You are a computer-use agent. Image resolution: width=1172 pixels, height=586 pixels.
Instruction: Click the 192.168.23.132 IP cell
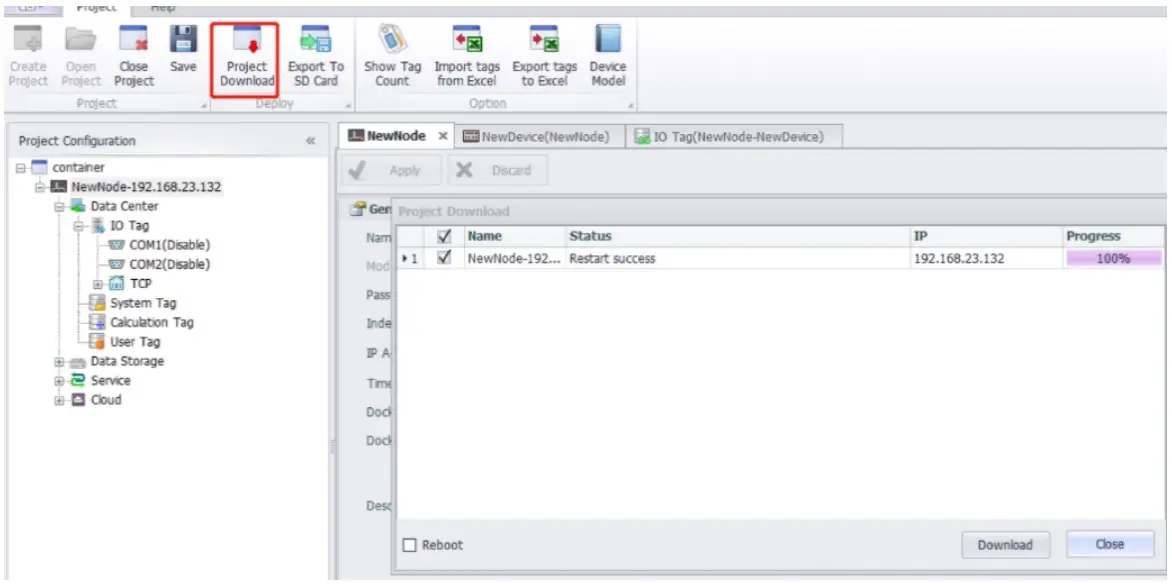coord(986,259)
